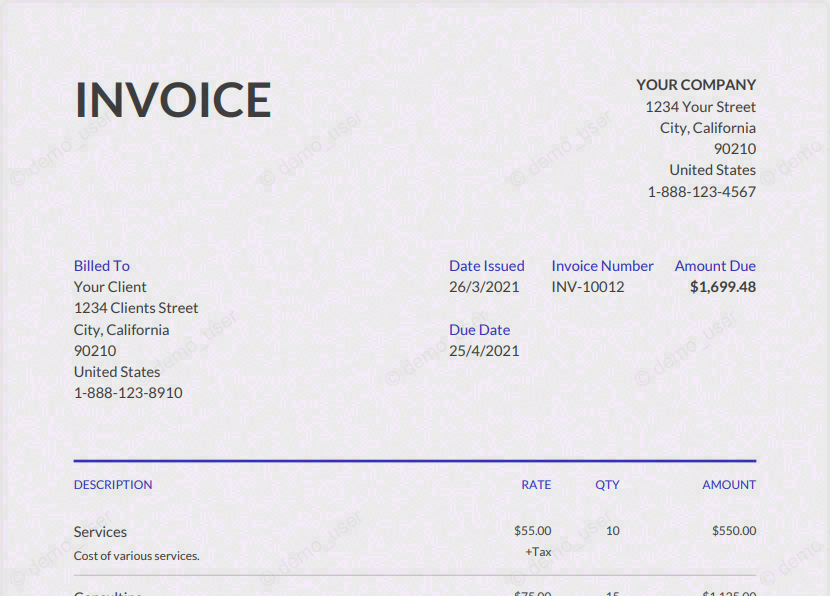The height and width of the screenshot is (596, 830).
Task: Click the Billed To label
Action: click(102, 266)
